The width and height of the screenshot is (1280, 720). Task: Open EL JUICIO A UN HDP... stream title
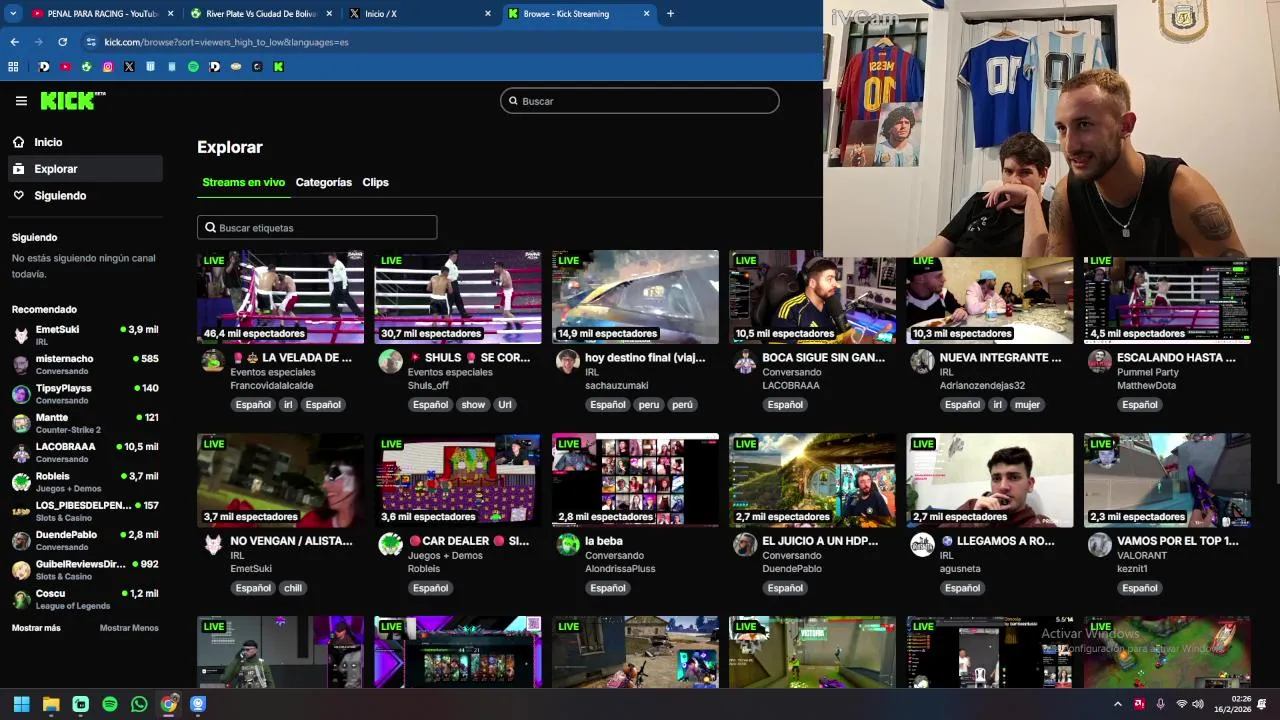(x=820, y=541)
